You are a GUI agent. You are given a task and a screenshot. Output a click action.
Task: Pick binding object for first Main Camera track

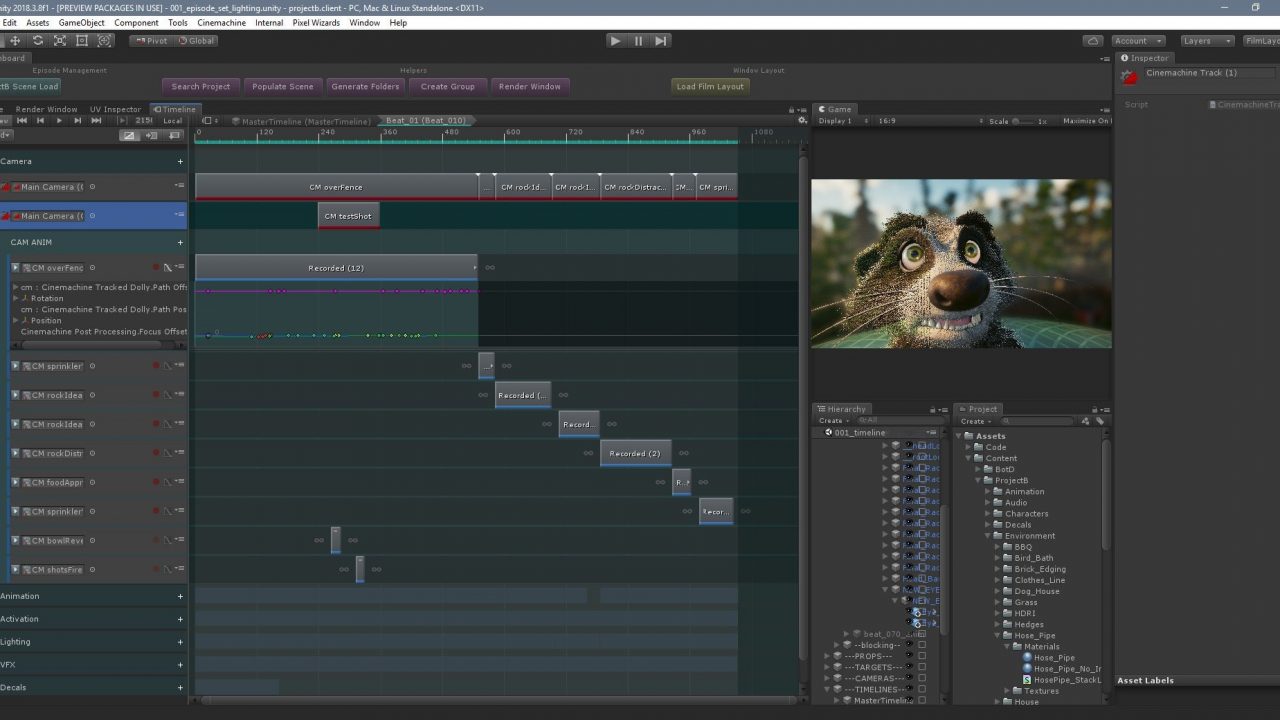(92, 186)
